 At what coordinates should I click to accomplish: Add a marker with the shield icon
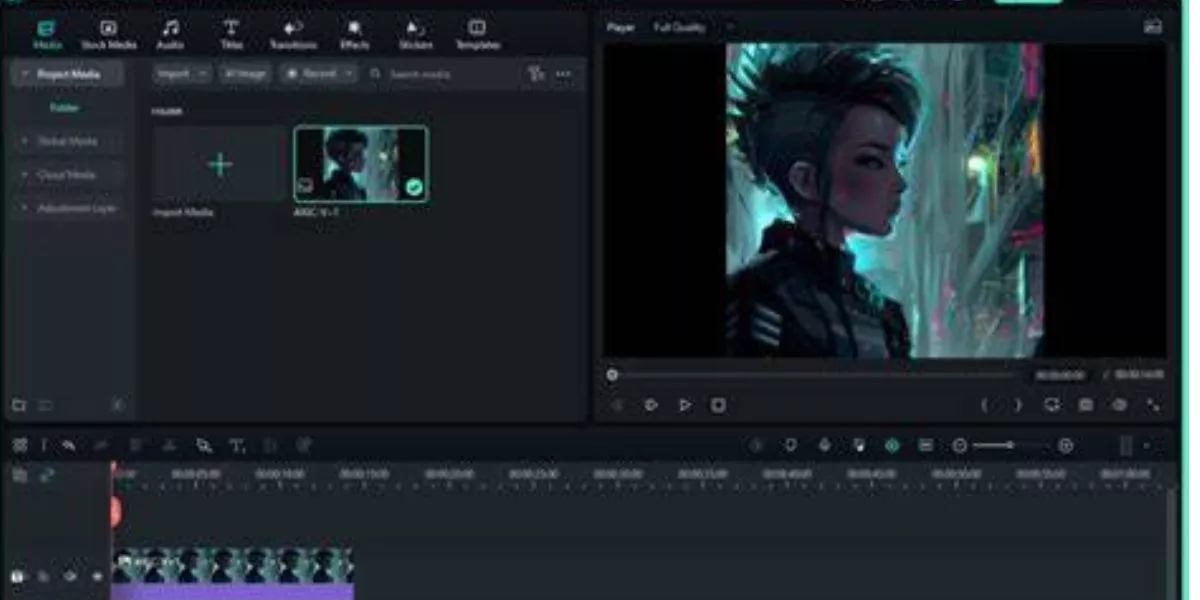(790, 446)
